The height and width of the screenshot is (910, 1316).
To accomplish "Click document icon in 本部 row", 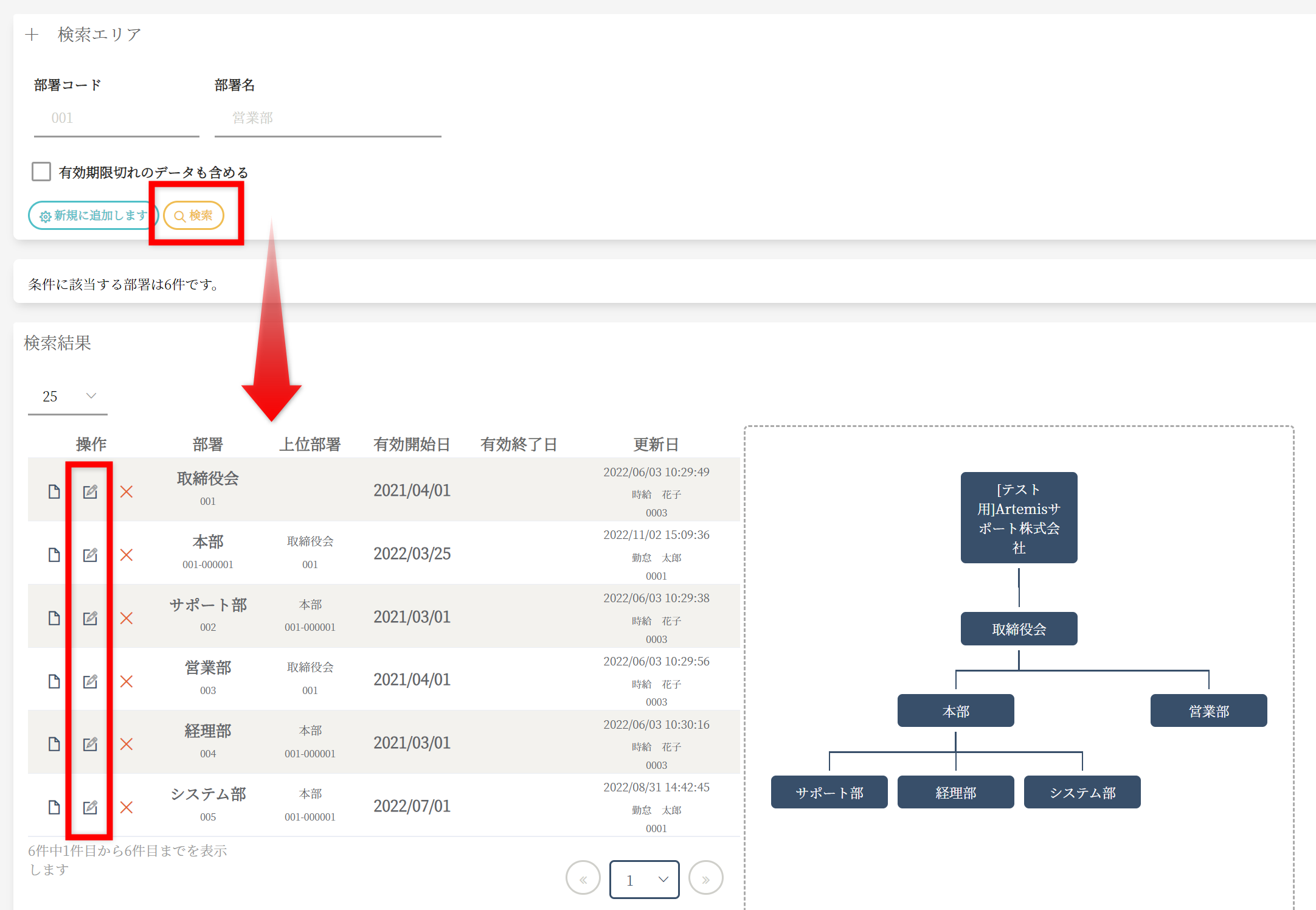I will click(x=54, y=555).
